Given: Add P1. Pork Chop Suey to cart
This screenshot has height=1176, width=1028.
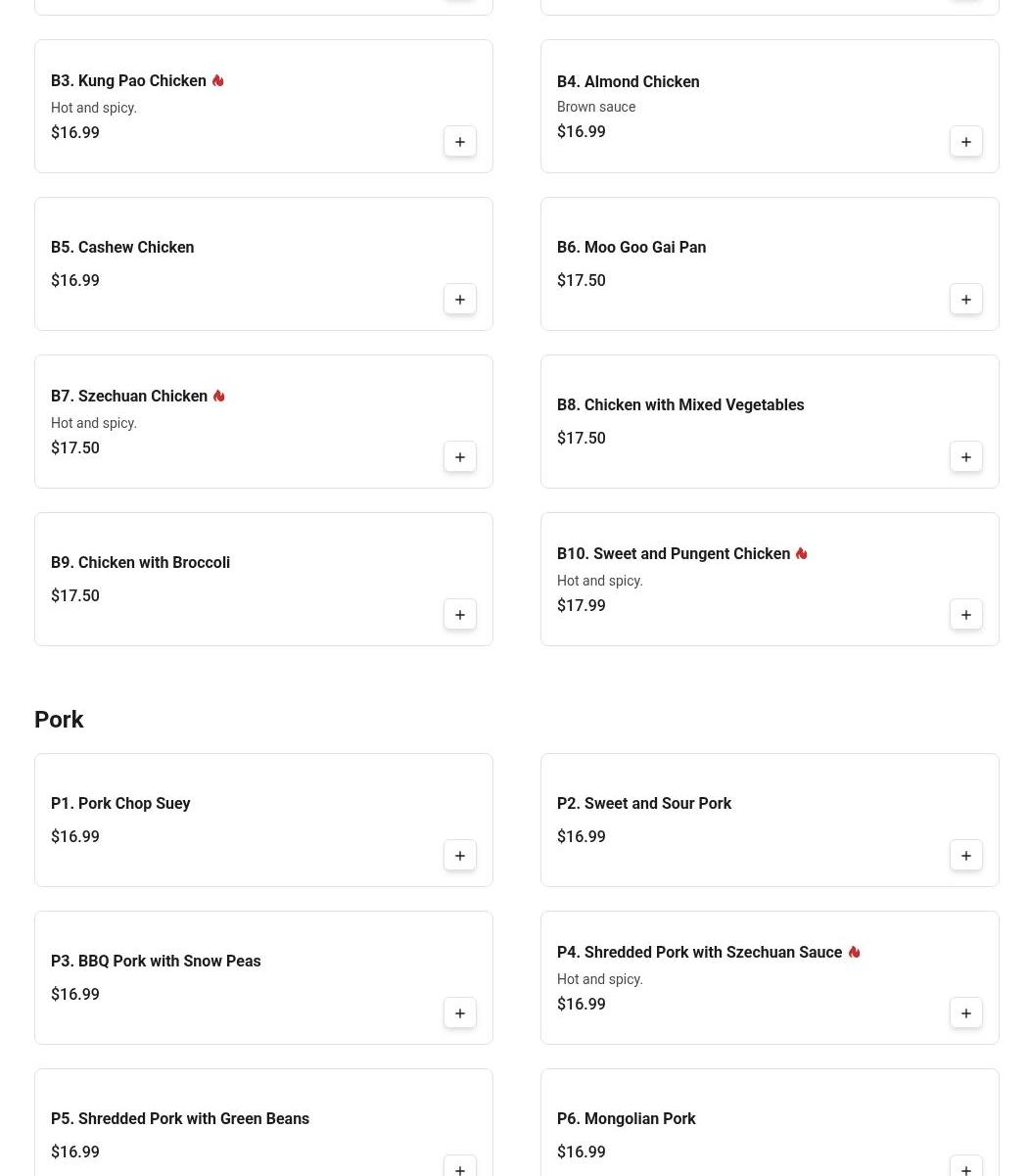Looking at the screenshot, I should (460, 856).
